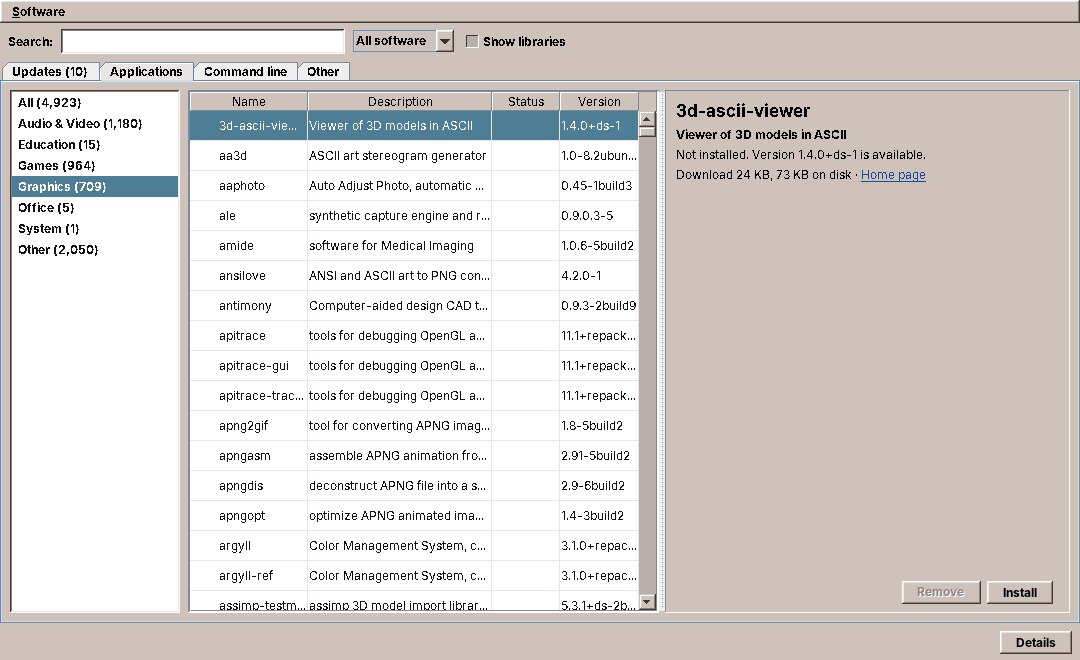Open the Other tab
The width and height of the screenshot is (1080, 660).
(323, 72)
